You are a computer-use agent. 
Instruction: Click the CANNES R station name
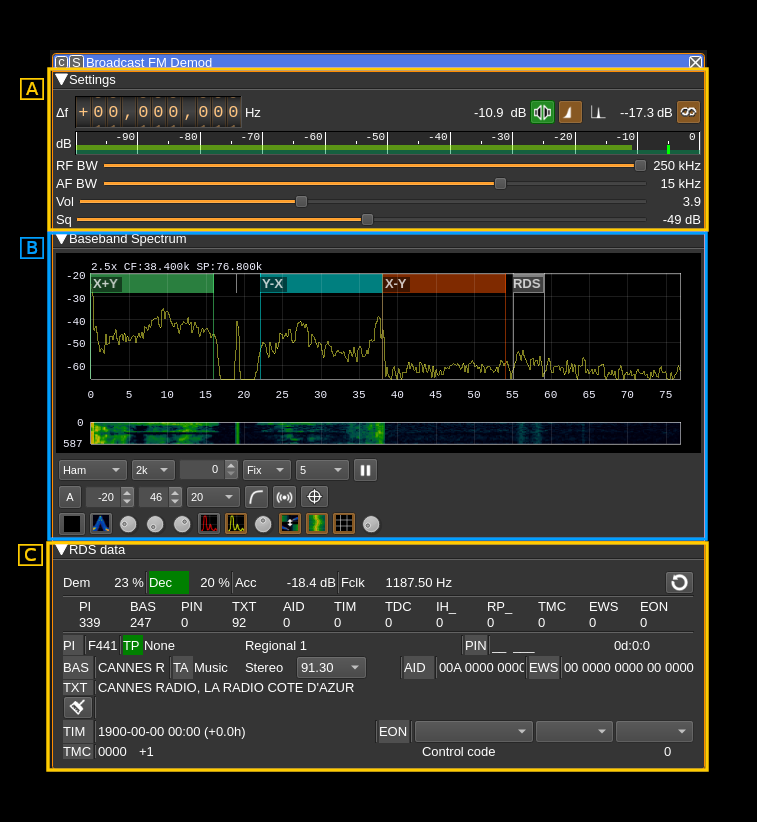point(131,668)
